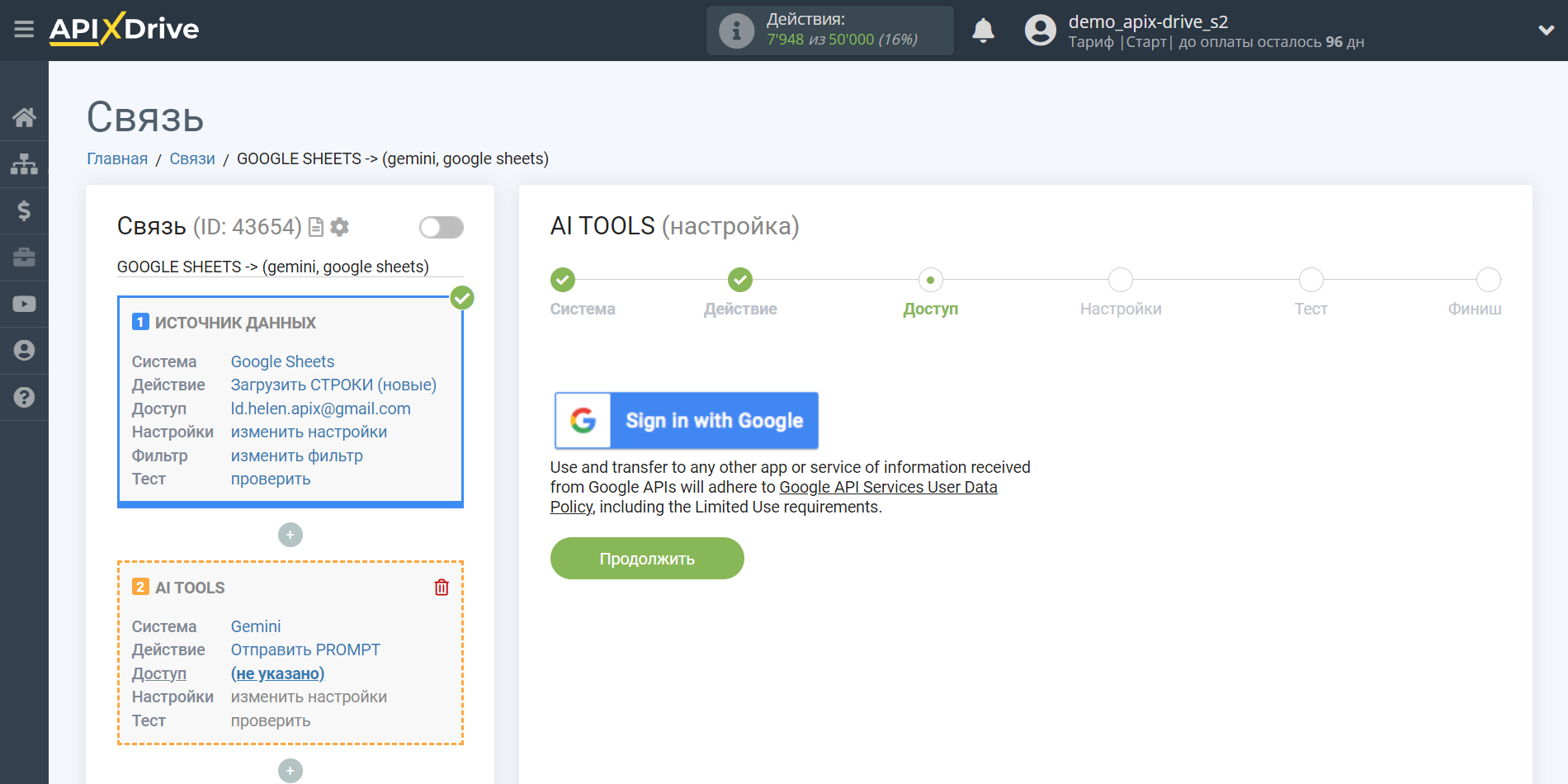This screenshot has width=1568, height=784.
Task: Click the user avatar icon
Action: [x=1040, y=31]
